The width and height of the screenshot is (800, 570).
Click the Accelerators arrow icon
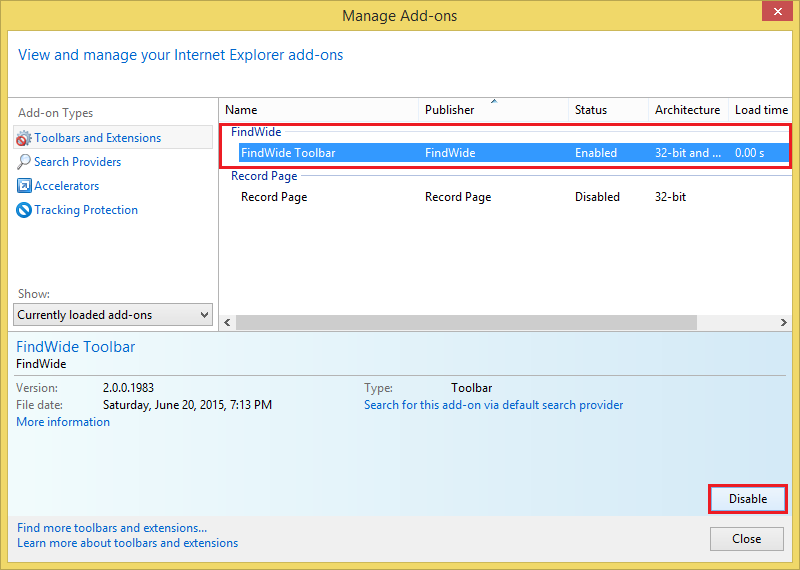pos(24,186)
